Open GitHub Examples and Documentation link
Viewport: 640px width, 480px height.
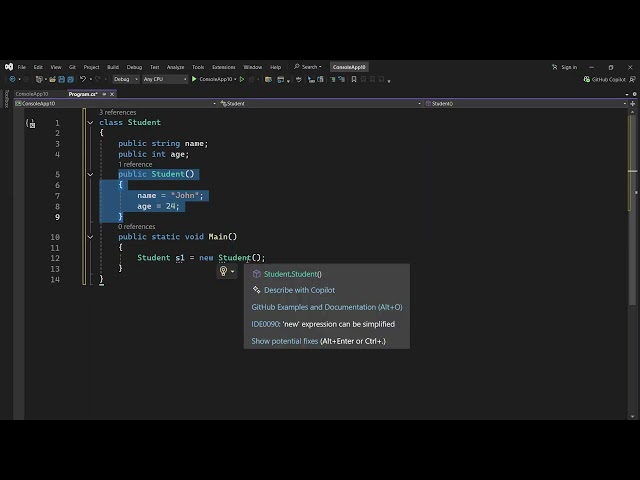[x=327, y=307]
